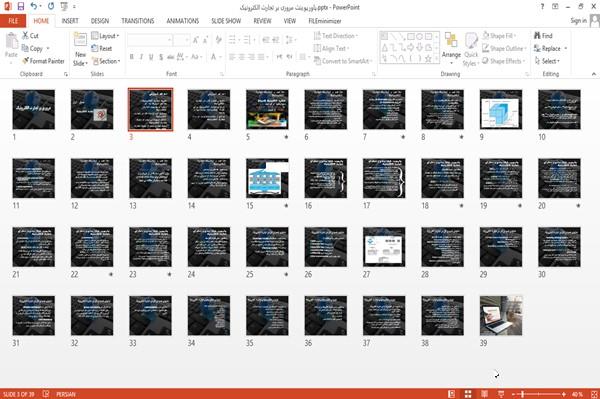Viewport: 600px width, 399px height.
Task: Click the Undo arrow icon
Action: (33, 7)
